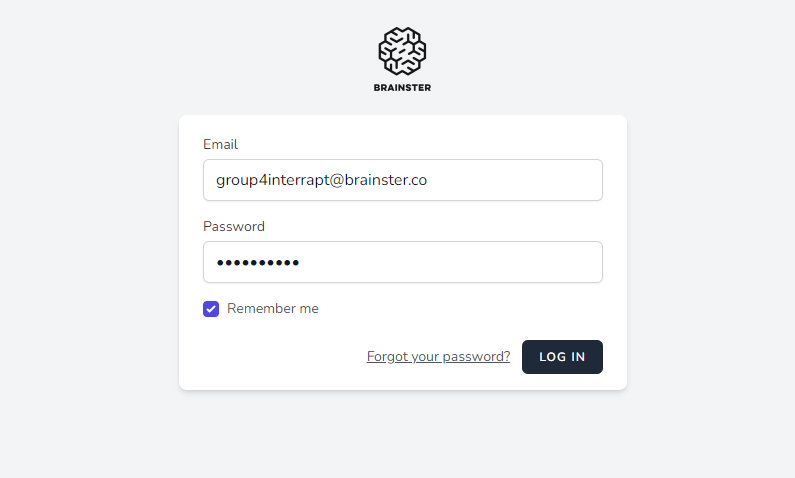This screenshot has width=795, height=478.
Task: Click the checkmark in the purple checkbox
Action: pyautogui.click(x=211, y=309)
